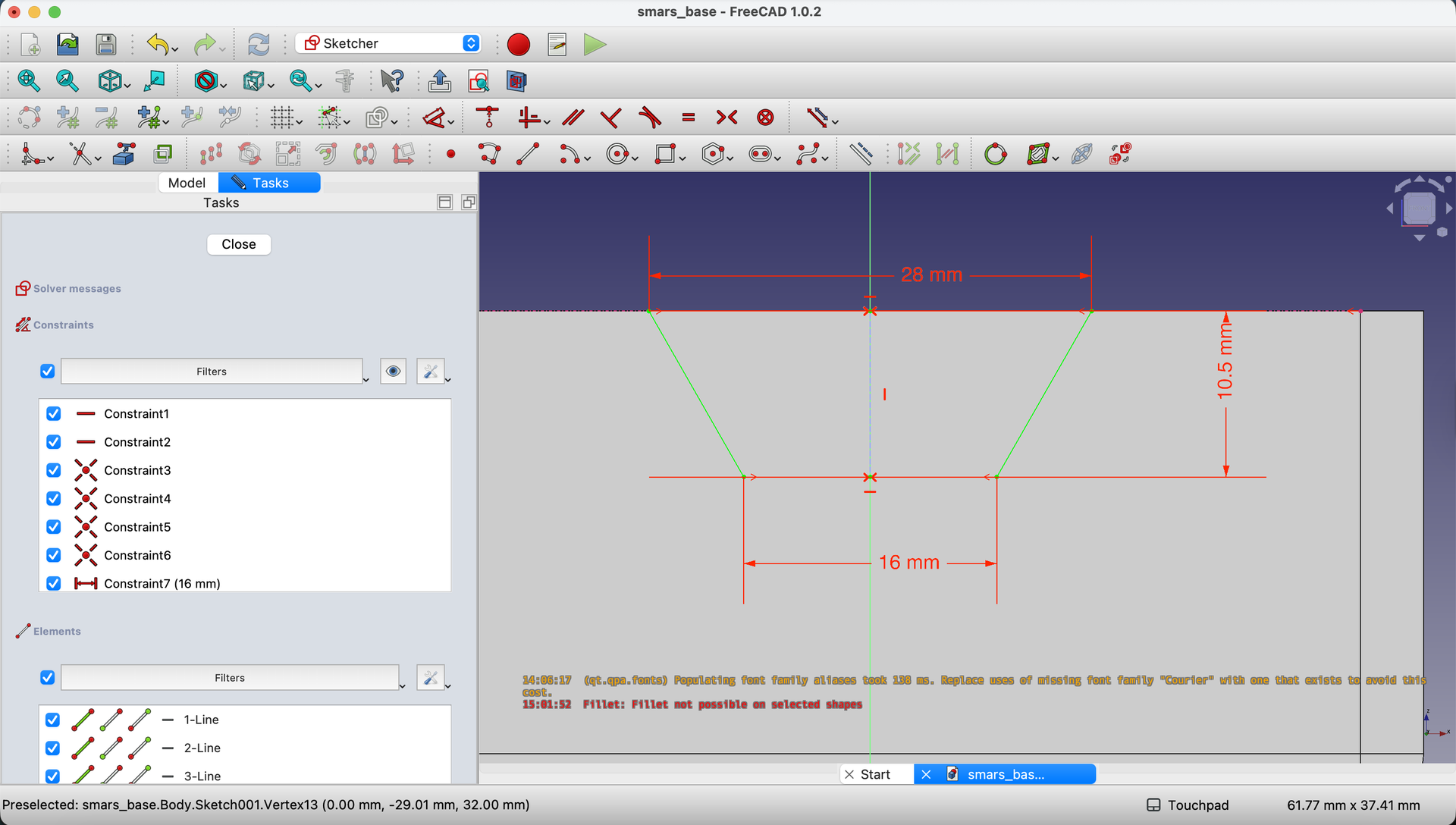Uncheck the Constraint3 checkbox
The width and height of the screenshot is (1456, 825).
click(x=53, y=470)
